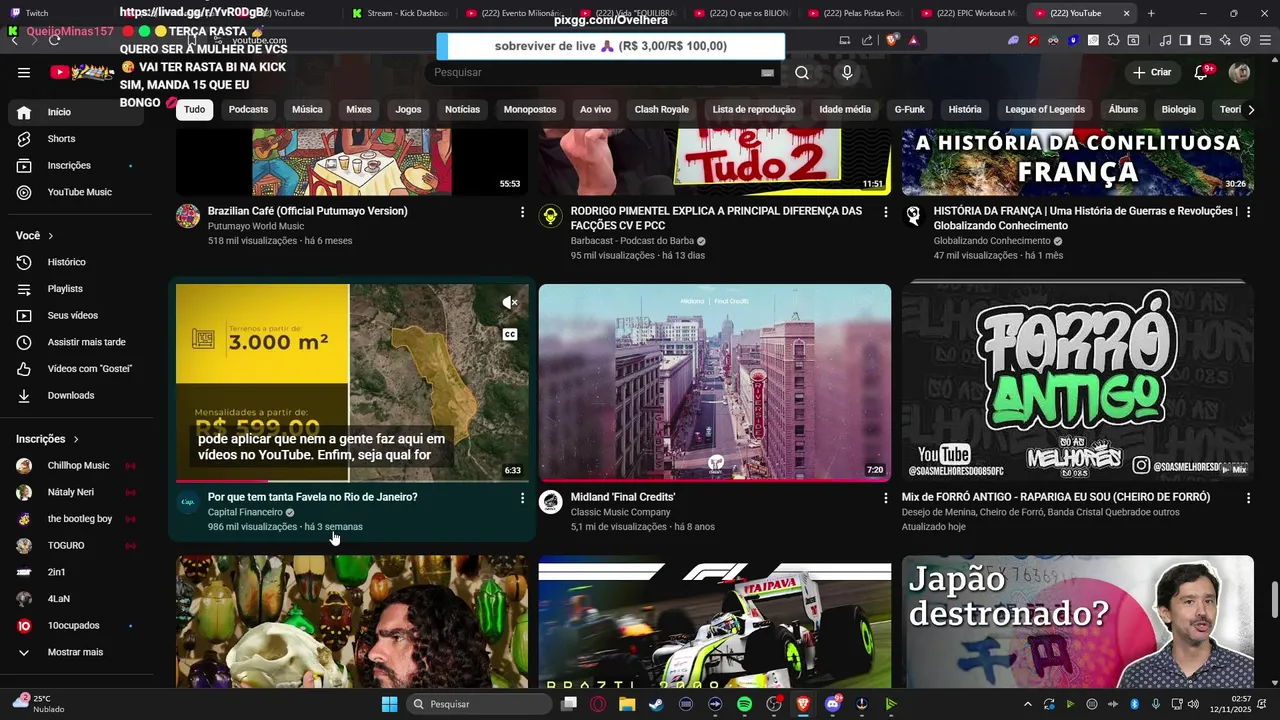The image size is (1280, 720).
Task: Open Spotify from the taskbar
Action: tap(744, 704)
